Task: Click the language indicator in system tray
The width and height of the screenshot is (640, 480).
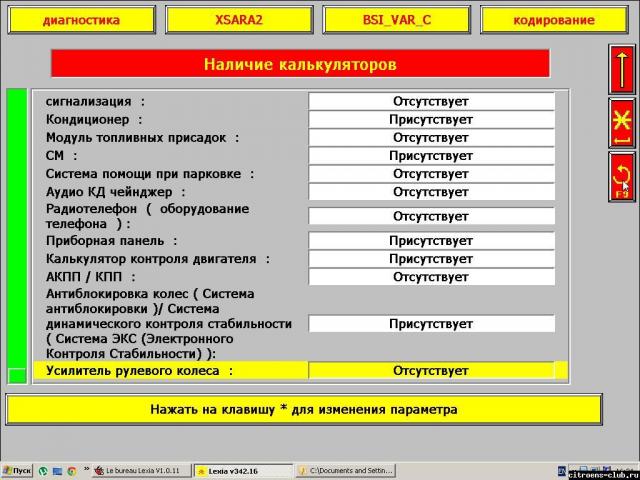Action: (x=562, y=471)
